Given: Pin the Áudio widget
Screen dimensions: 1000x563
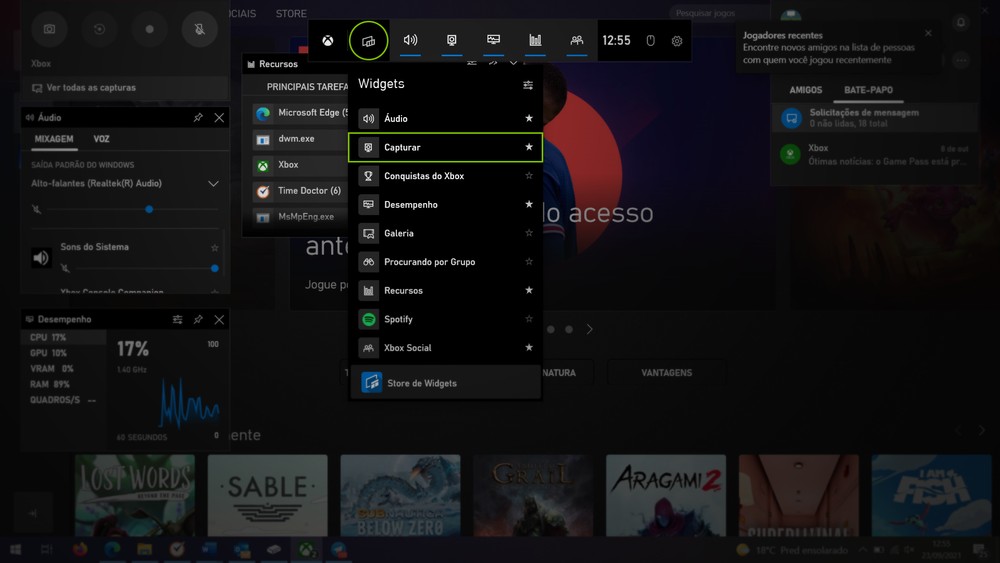Looking at the screenshot, I should tap(198, 118).
